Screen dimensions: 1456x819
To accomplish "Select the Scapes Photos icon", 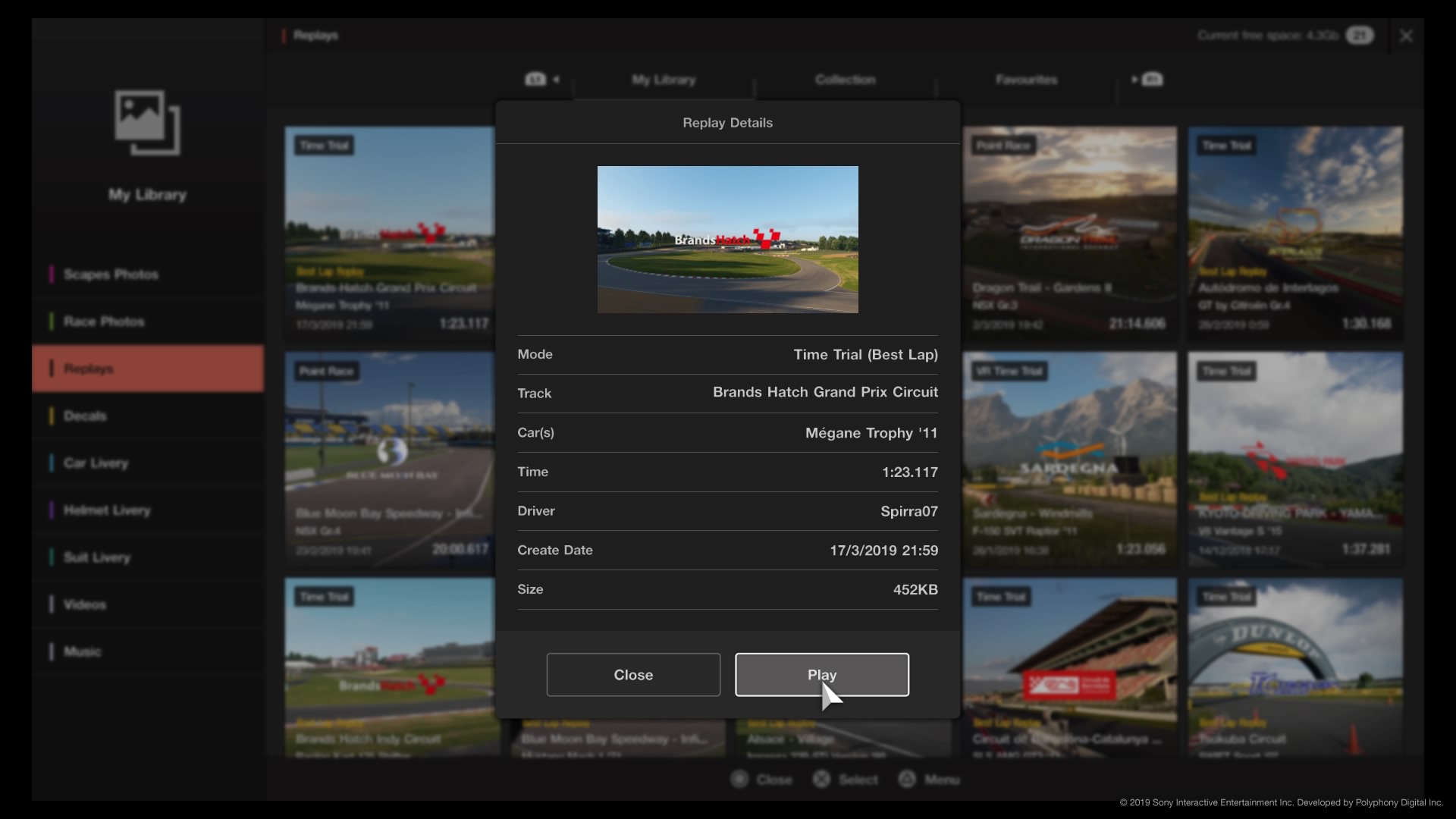I will pos(110,273).
